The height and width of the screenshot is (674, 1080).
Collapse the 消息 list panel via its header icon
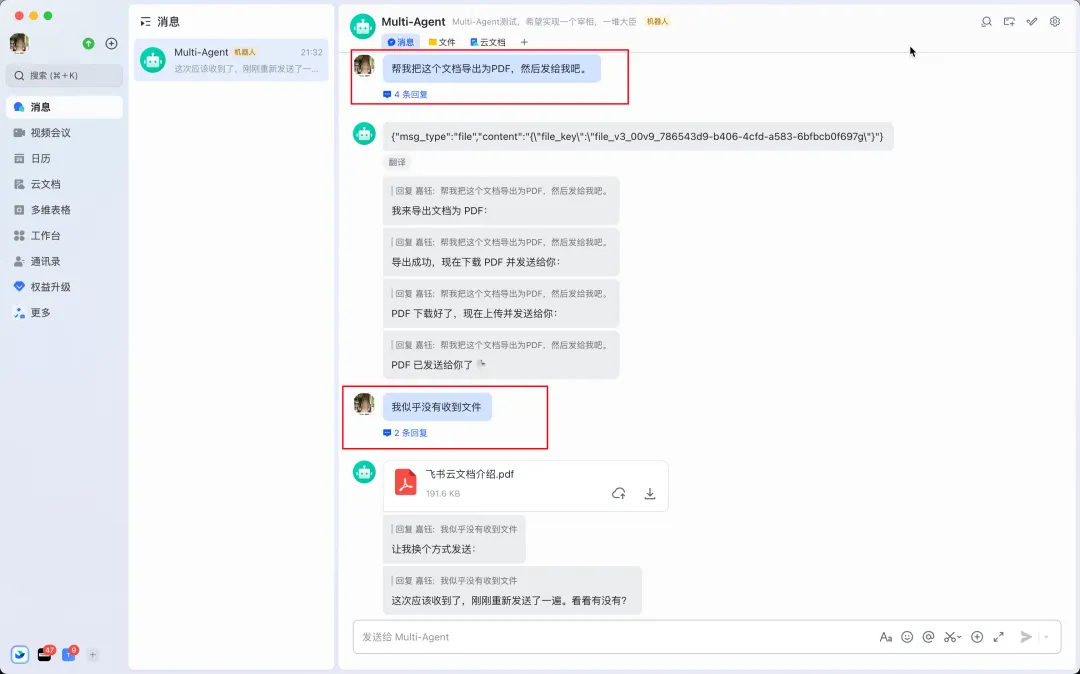coord(145,22)
